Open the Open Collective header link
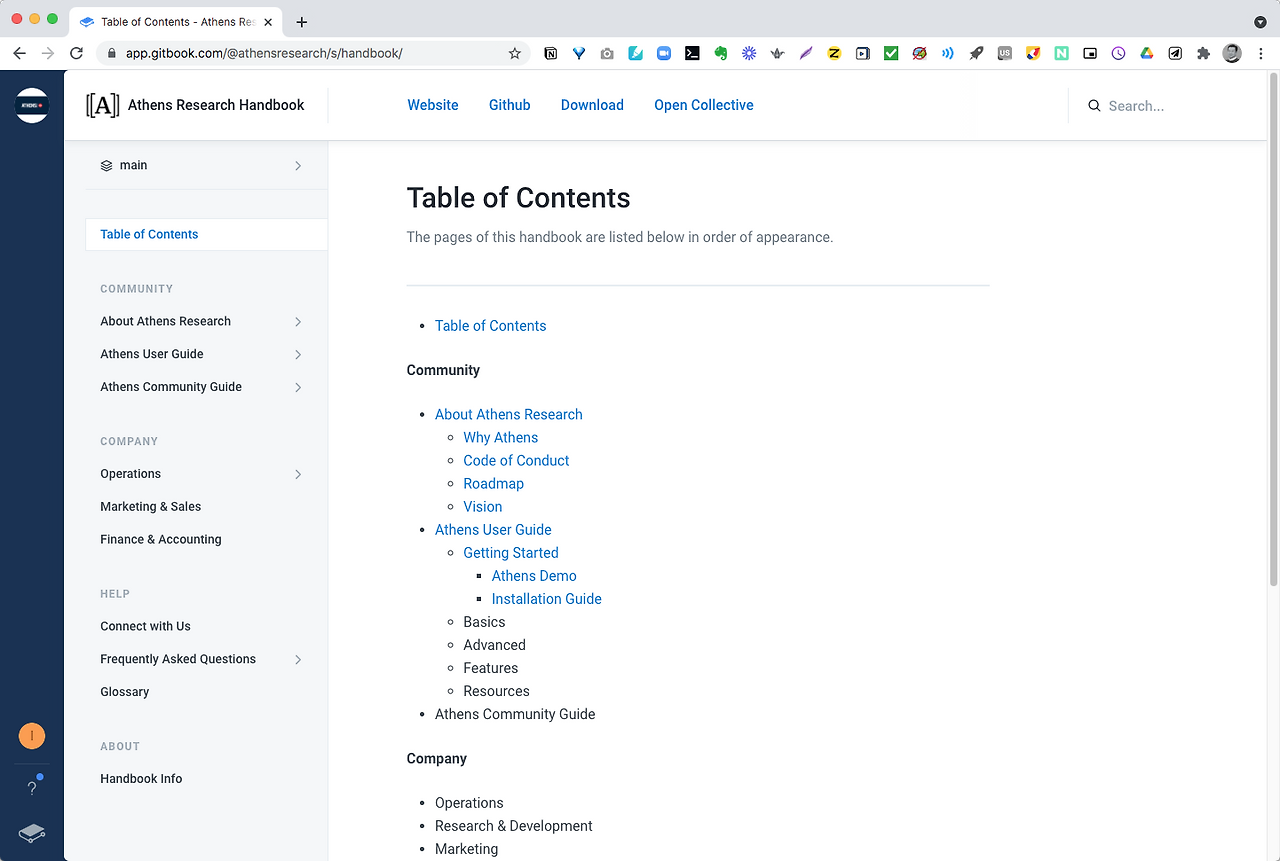 pos(704,105)
